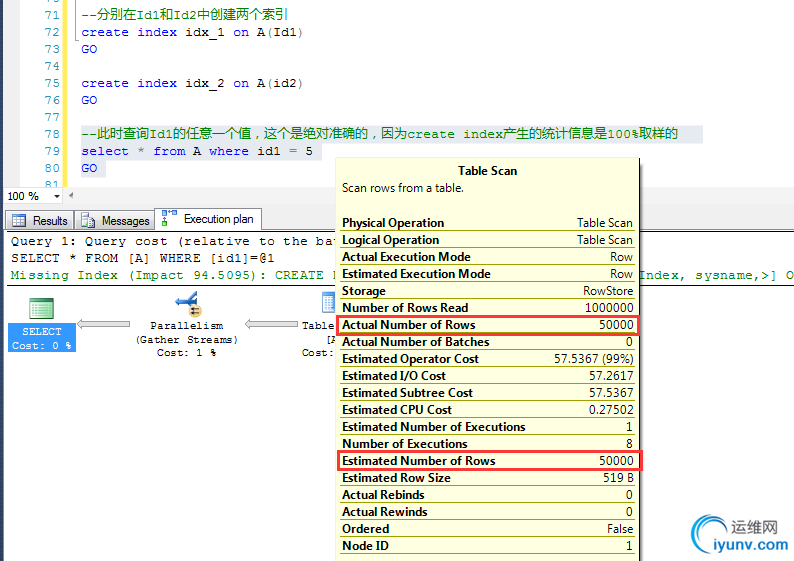Click the Chinese comment on line 78
This screenshot has width=794, height=561.
click(379, 134)
